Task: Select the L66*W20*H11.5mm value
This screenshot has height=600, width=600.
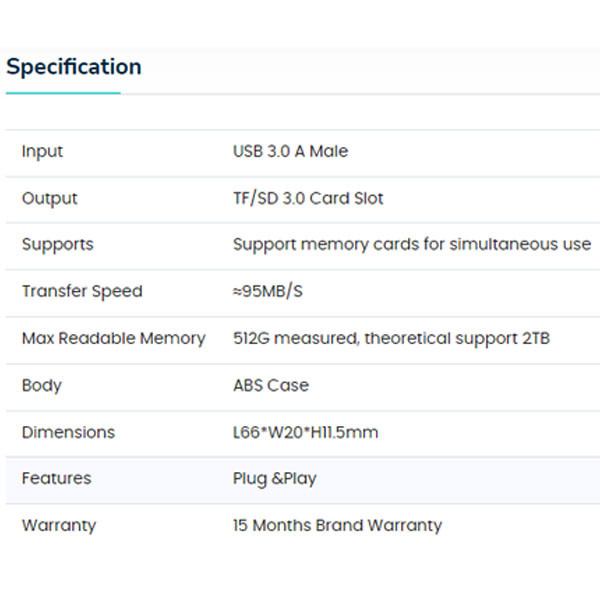Action: click(x=305, y=432)
